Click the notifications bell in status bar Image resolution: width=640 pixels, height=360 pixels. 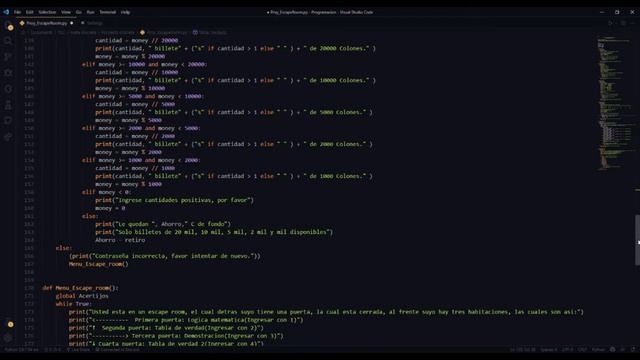click(633, 350)
